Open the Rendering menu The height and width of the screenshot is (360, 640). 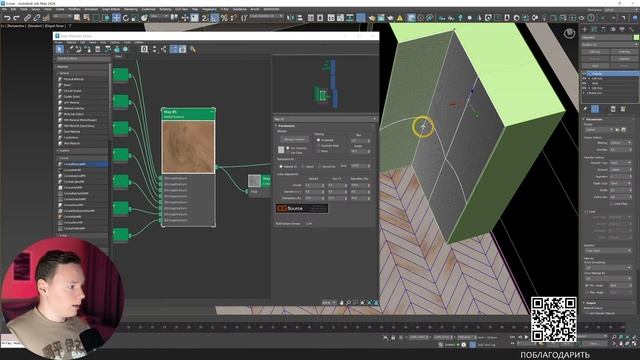coord(131,9)
